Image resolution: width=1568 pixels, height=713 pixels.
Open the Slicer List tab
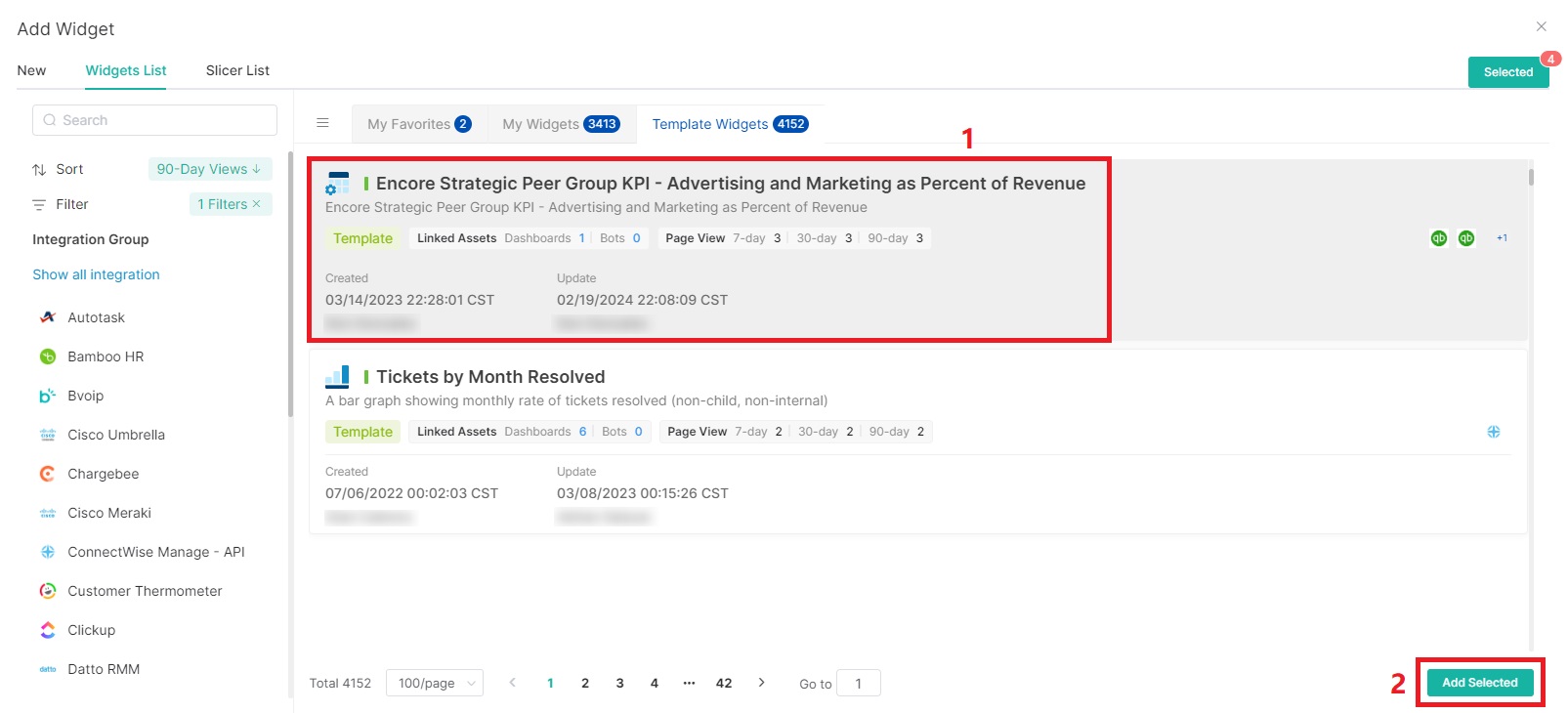click(237, 70)
